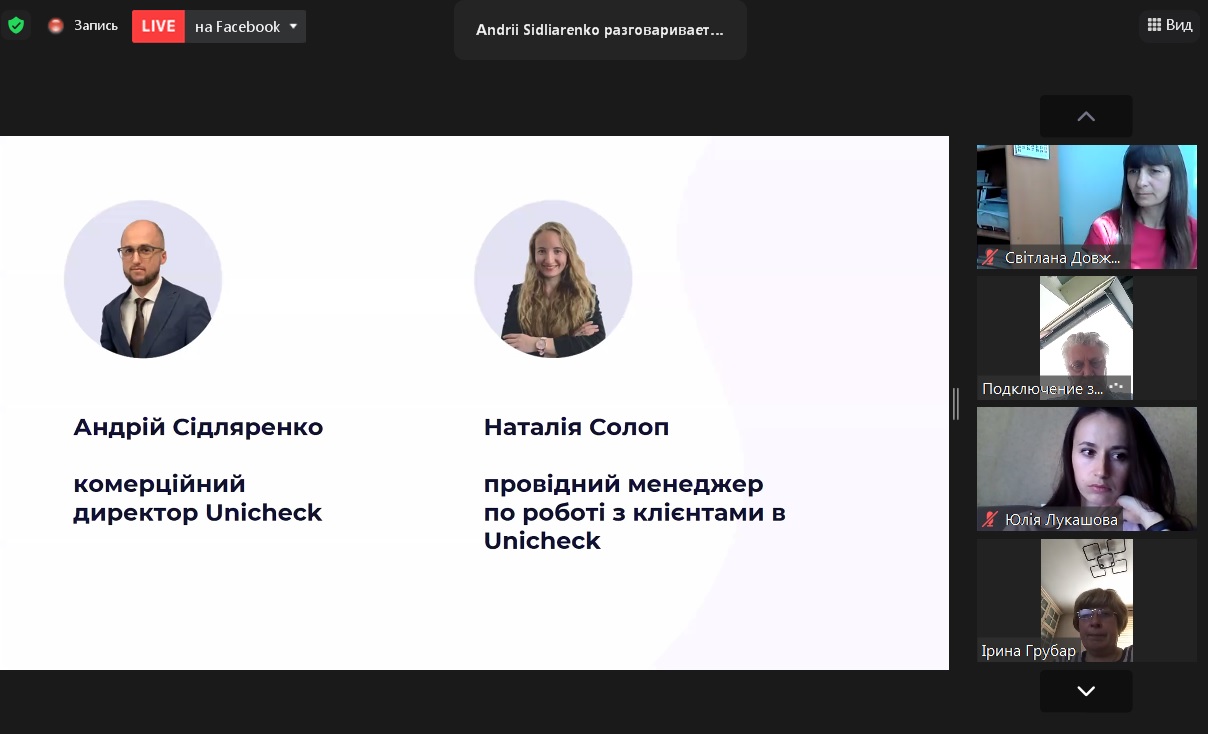Click the name 'Наталія Солоп' on slide

576,427
